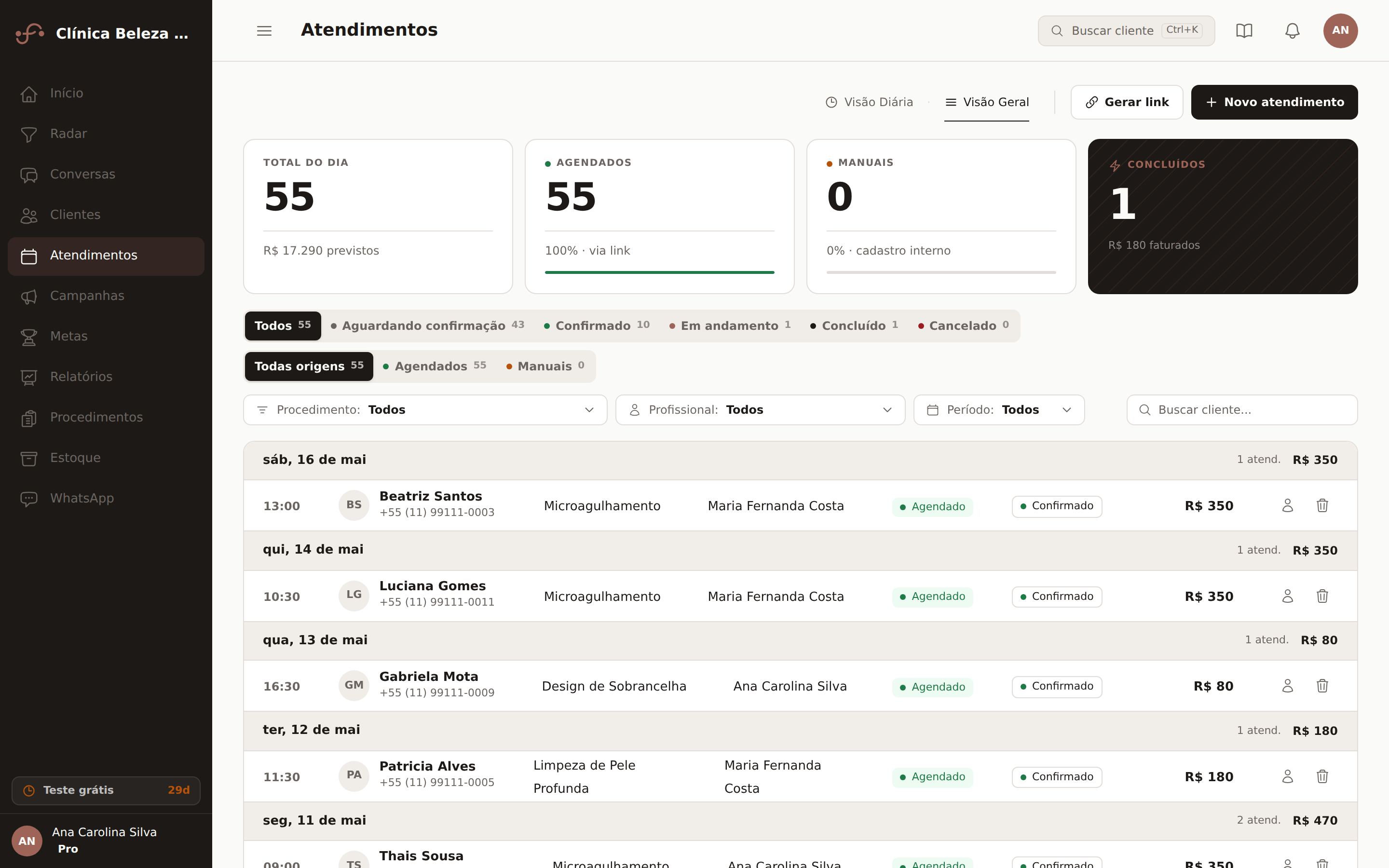This screenshot has width=1389, height=868.
Task: Open Ana Carolina Silva Pro account
Action: click(x=106, y=841)
